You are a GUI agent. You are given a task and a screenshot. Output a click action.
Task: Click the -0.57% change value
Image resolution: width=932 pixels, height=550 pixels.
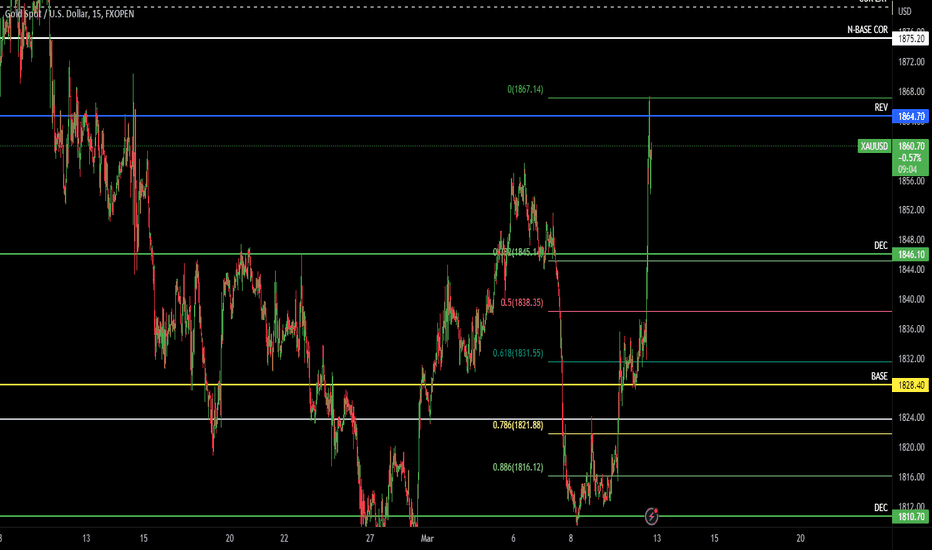pos(910,158)
